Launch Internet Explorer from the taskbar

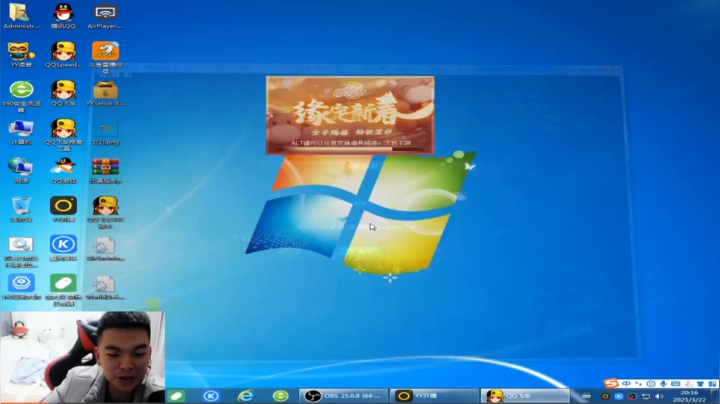click(x=246, y=396)
